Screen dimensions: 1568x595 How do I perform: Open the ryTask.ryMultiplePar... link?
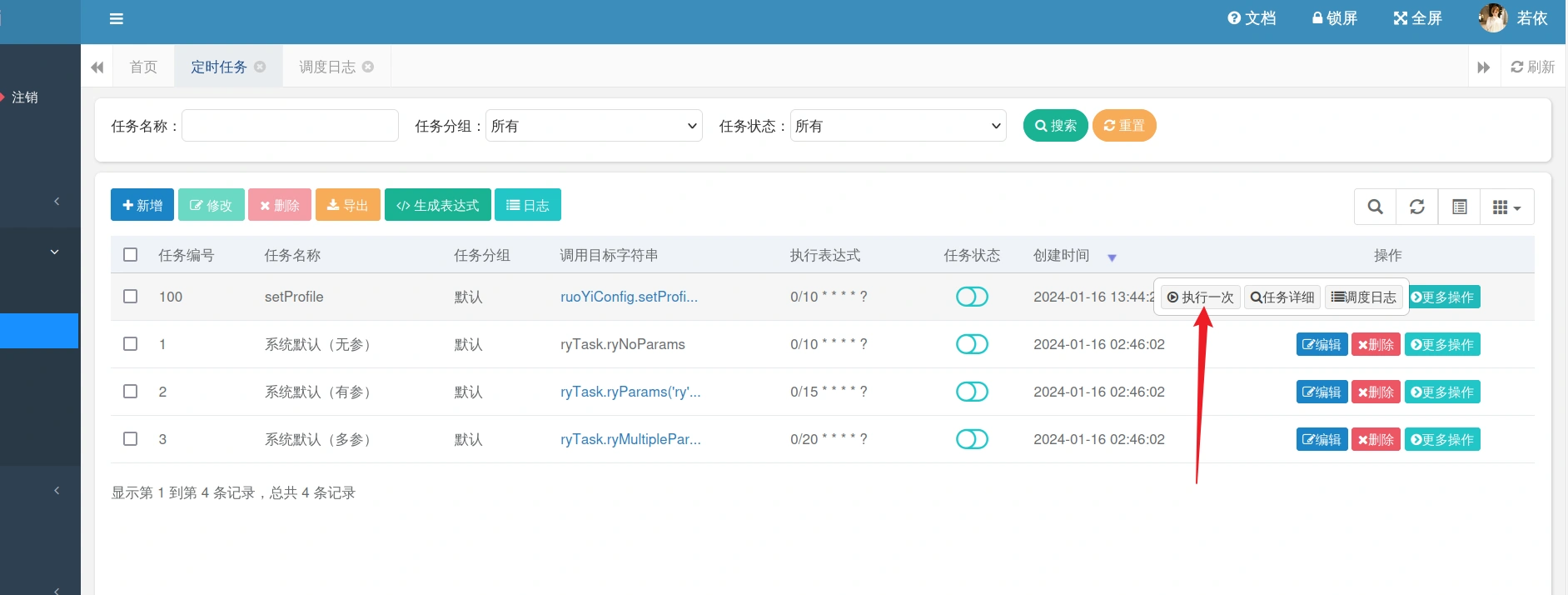coord(630,439)
